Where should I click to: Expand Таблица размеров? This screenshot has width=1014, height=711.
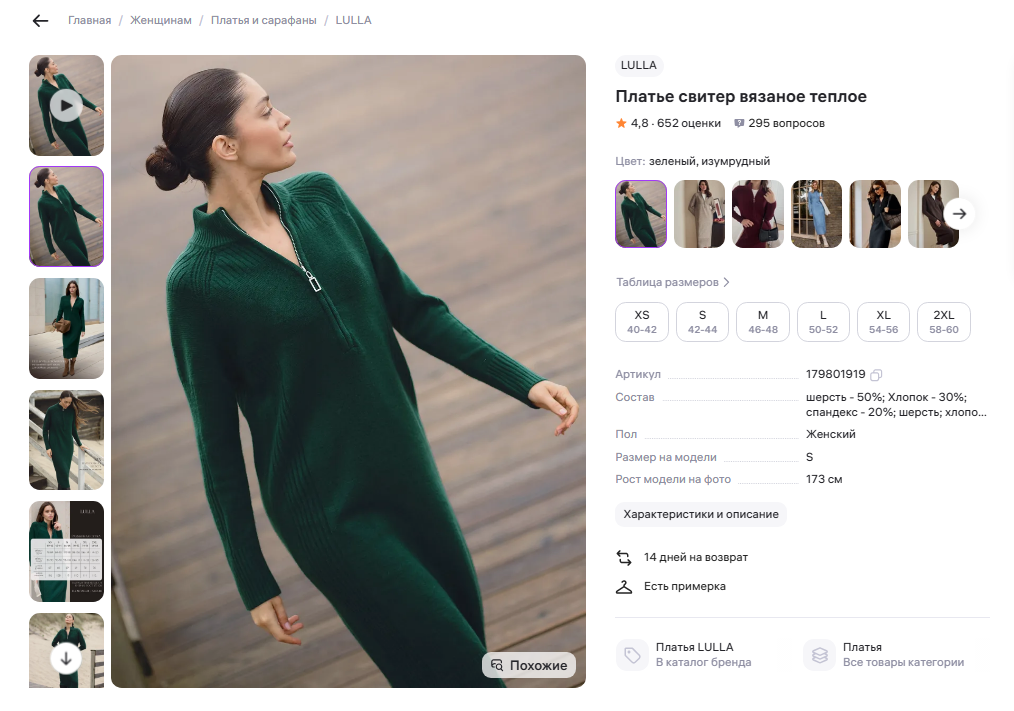point(672,282)
